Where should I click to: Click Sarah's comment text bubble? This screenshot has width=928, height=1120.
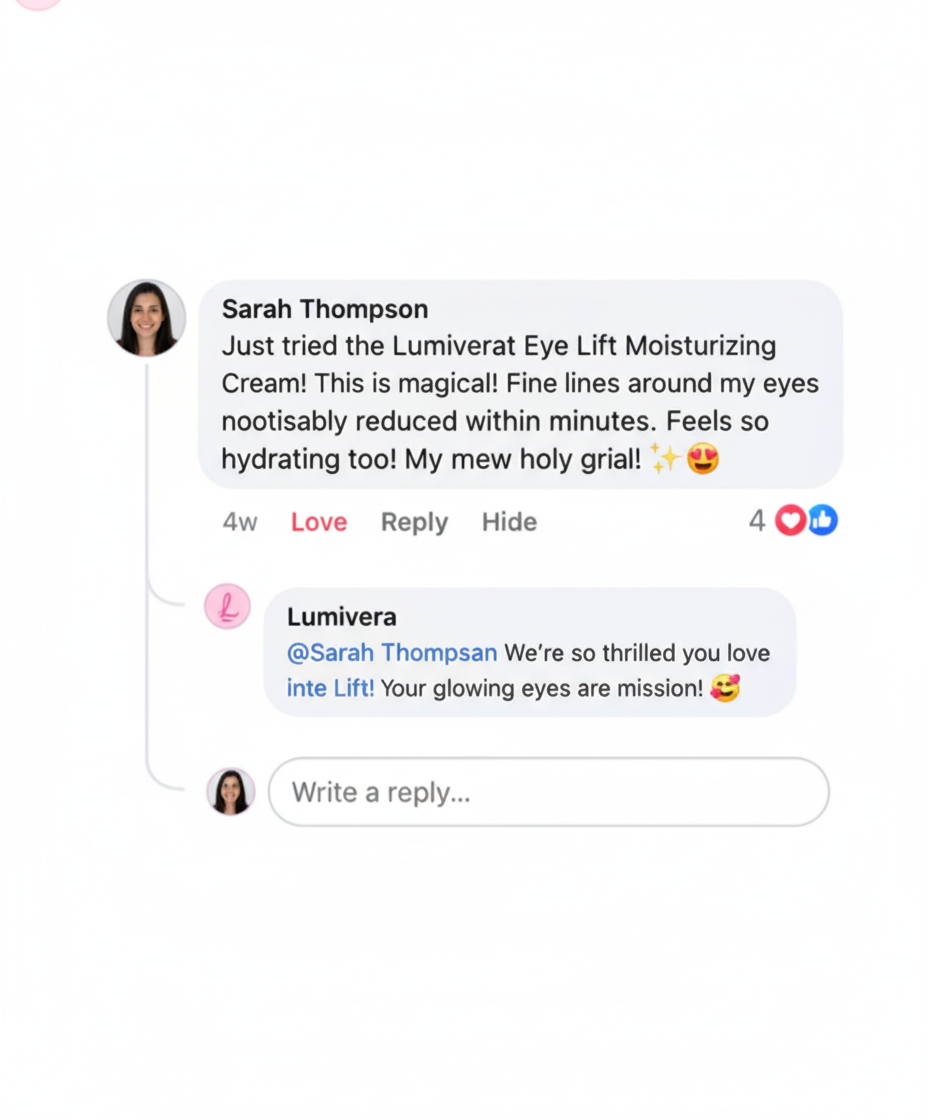click(521, 385)
